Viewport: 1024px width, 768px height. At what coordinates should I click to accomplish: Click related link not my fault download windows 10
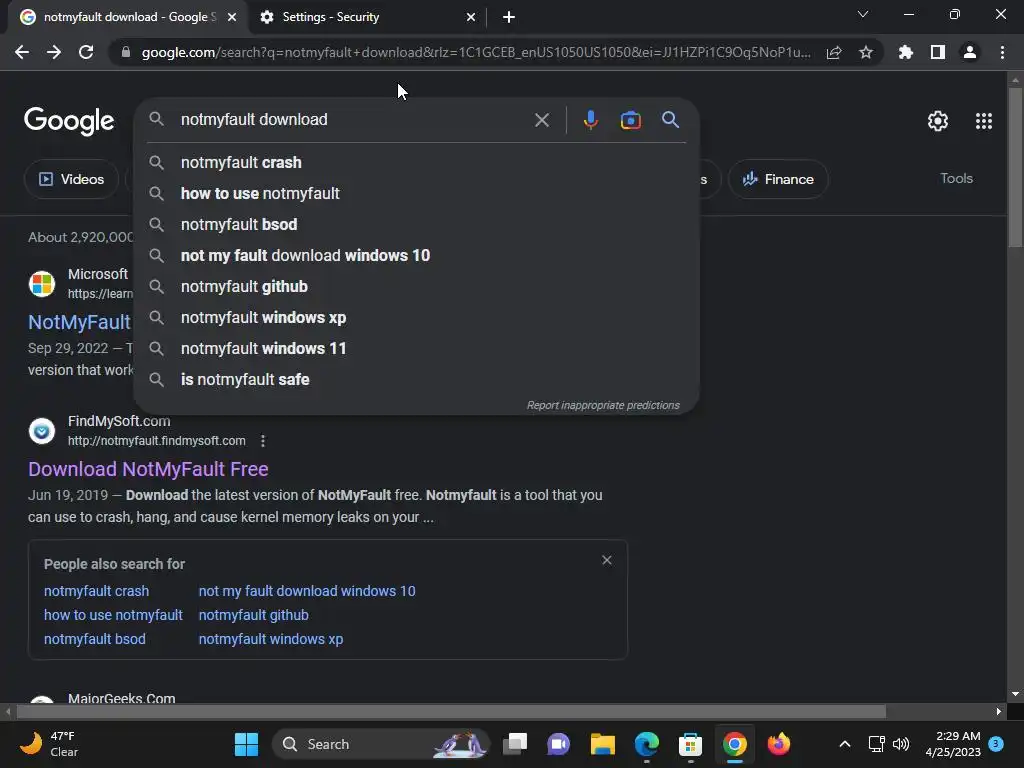(x=307, y=591)
